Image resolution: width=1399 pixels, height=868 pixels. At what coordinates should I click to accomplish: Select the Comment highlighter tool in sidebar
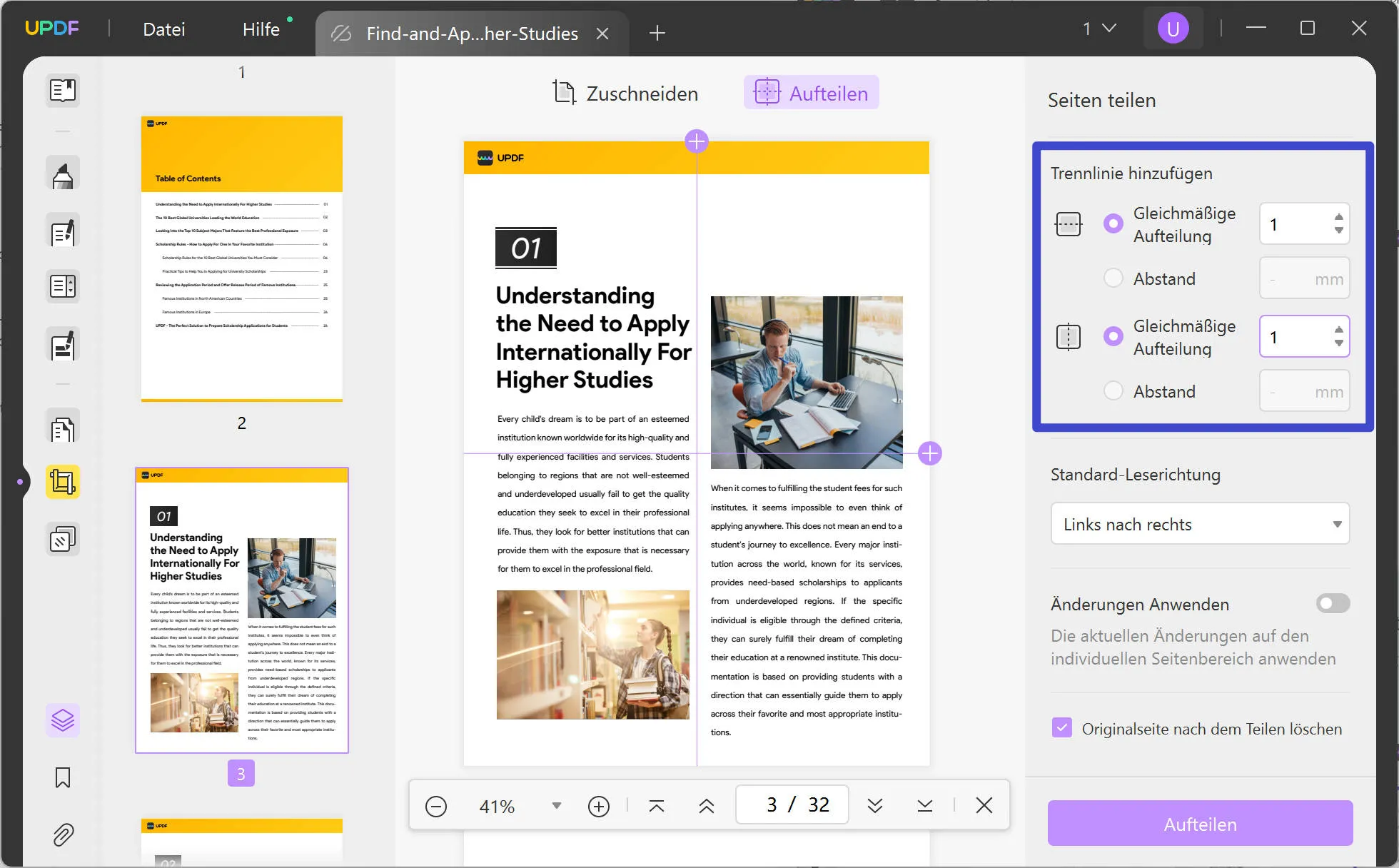coord(63,173)
